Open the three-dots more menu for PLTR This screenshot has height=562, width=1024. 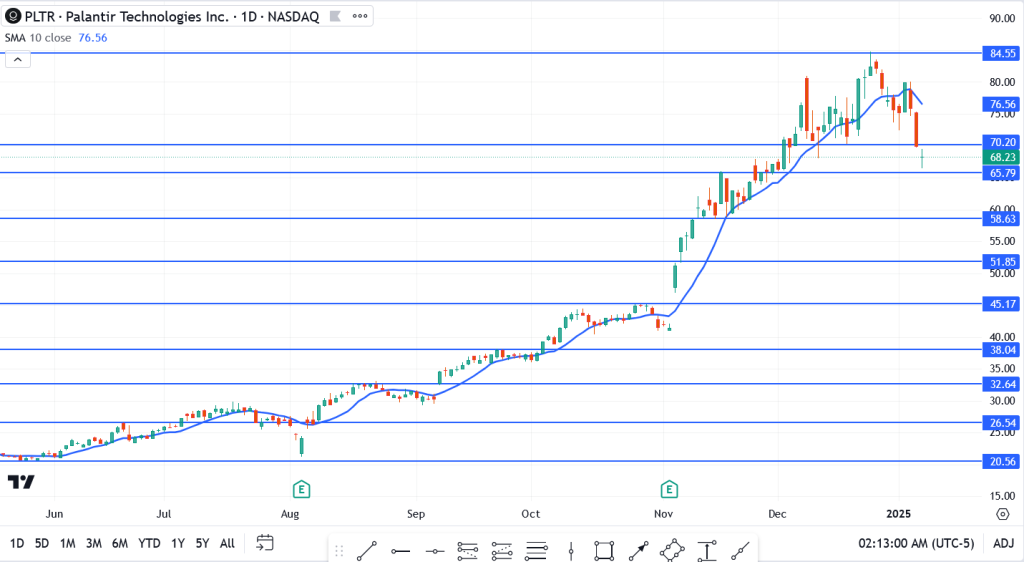pos(357,17)
